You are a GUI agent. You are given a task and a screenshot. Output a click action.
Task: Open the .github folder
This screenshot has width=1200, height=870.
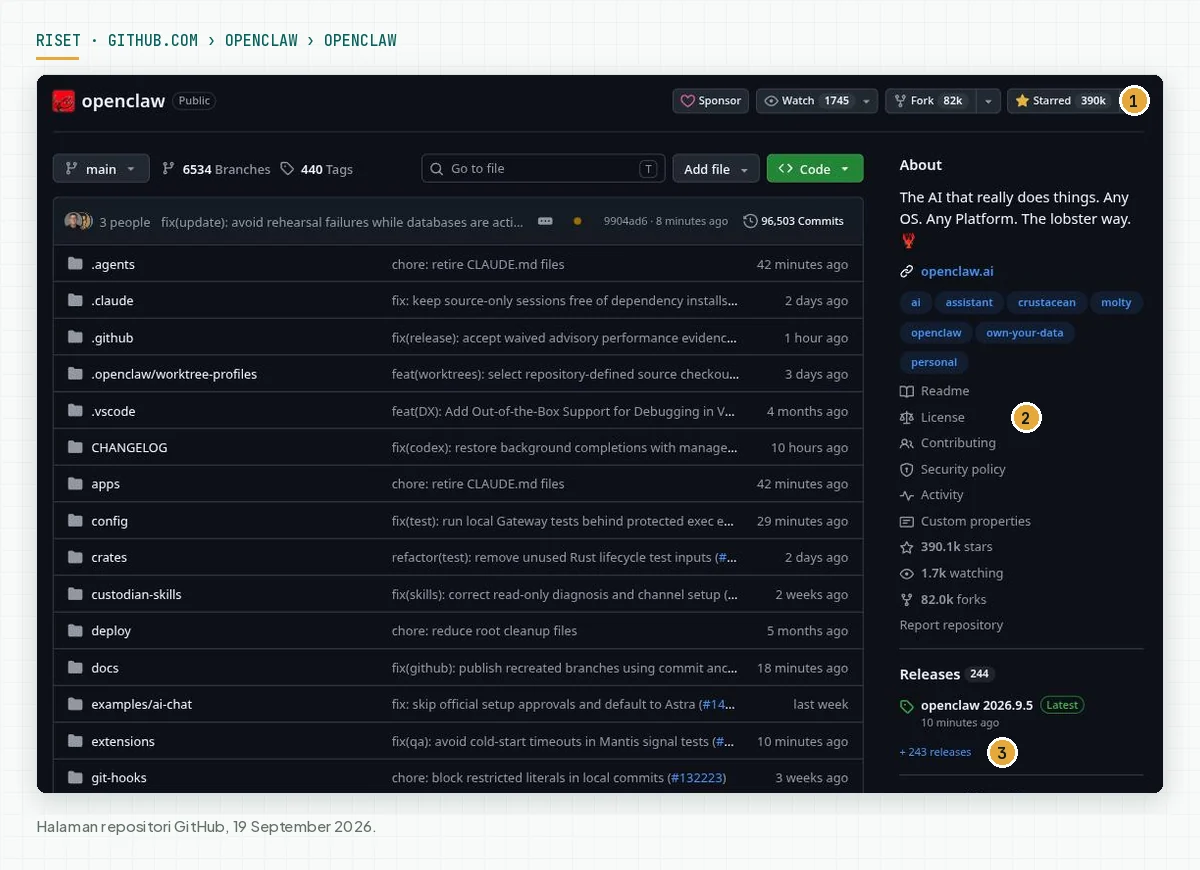112,338
